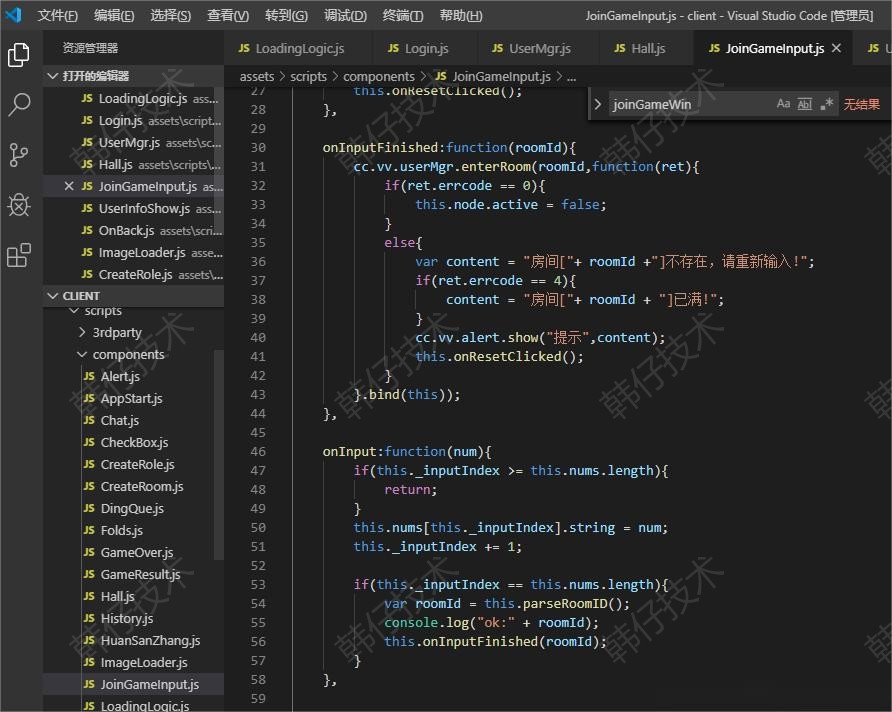Viewport: 892px width, 712px height.
Task: Open the 编辑(E) menu
Action: tap(114, 15)
